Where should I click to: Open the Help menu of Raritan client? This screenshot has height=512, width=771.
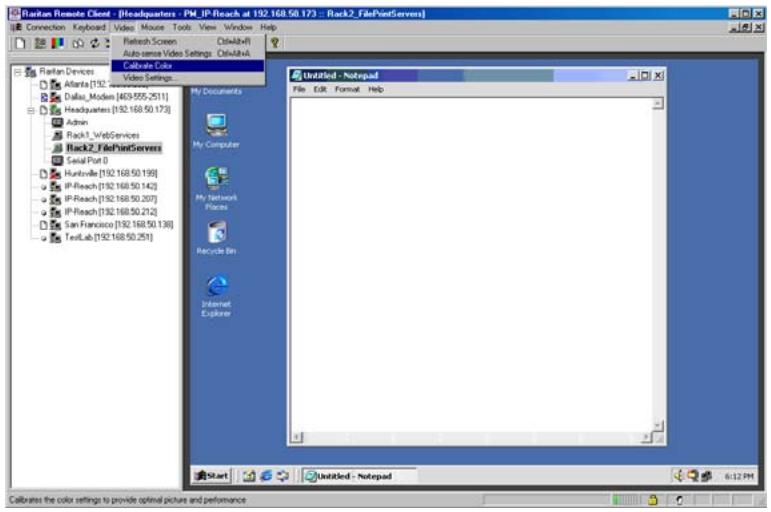point(268,28)
